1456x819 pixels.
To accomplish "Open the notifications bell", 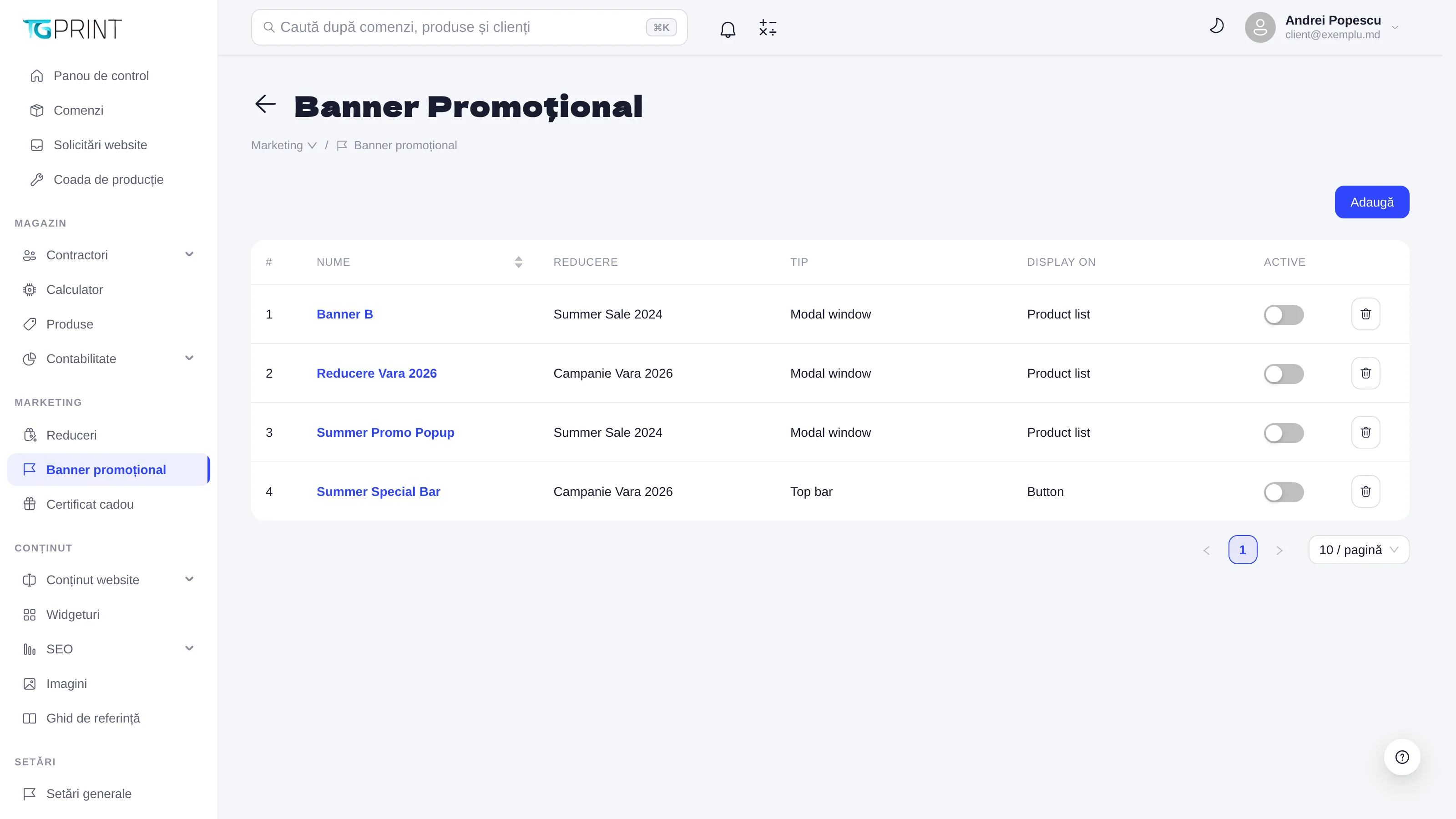I will tap(728, 28).
